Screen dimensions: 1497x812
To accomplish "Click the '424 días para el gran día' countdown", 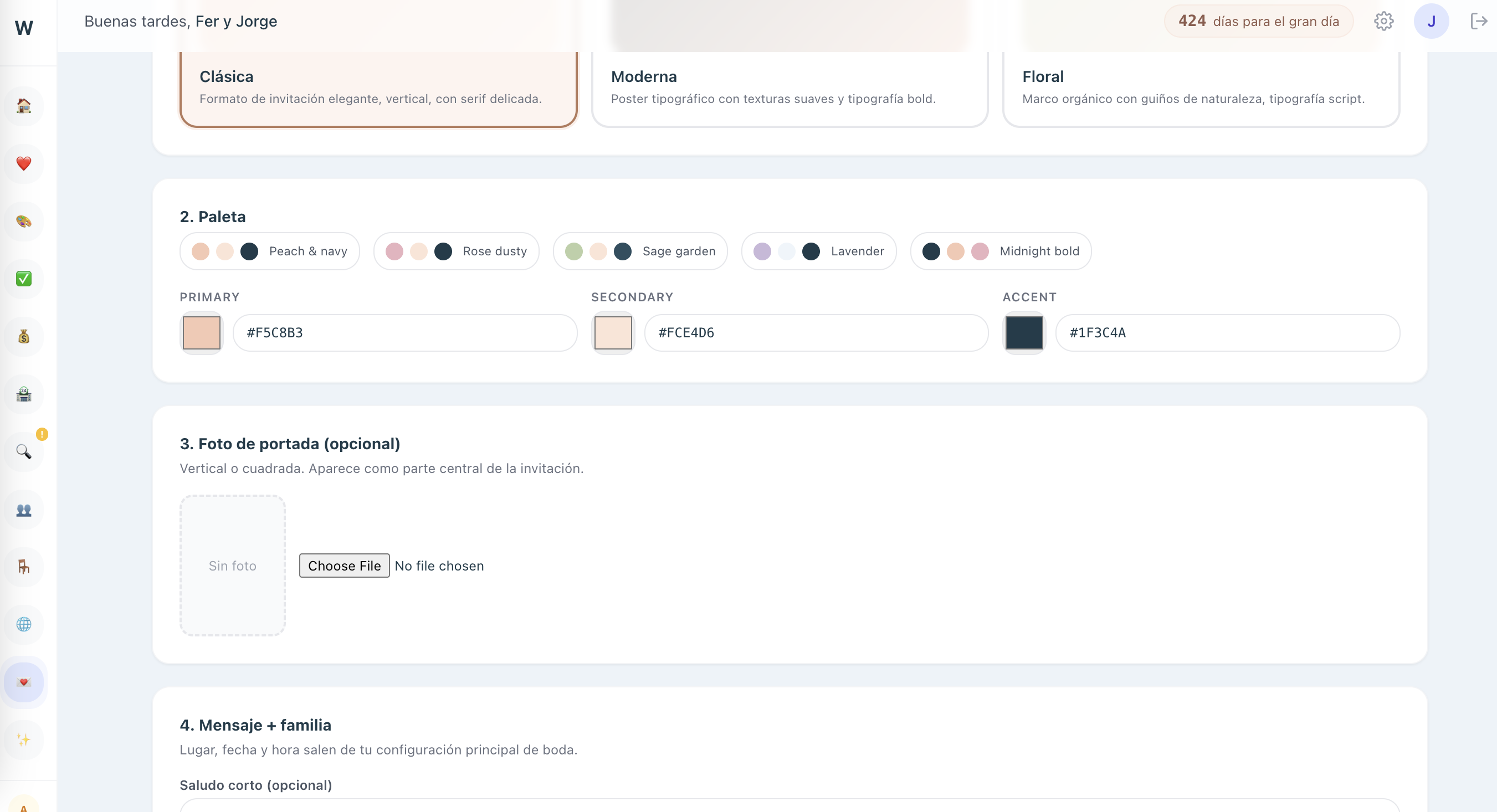I will (1259, 21).
